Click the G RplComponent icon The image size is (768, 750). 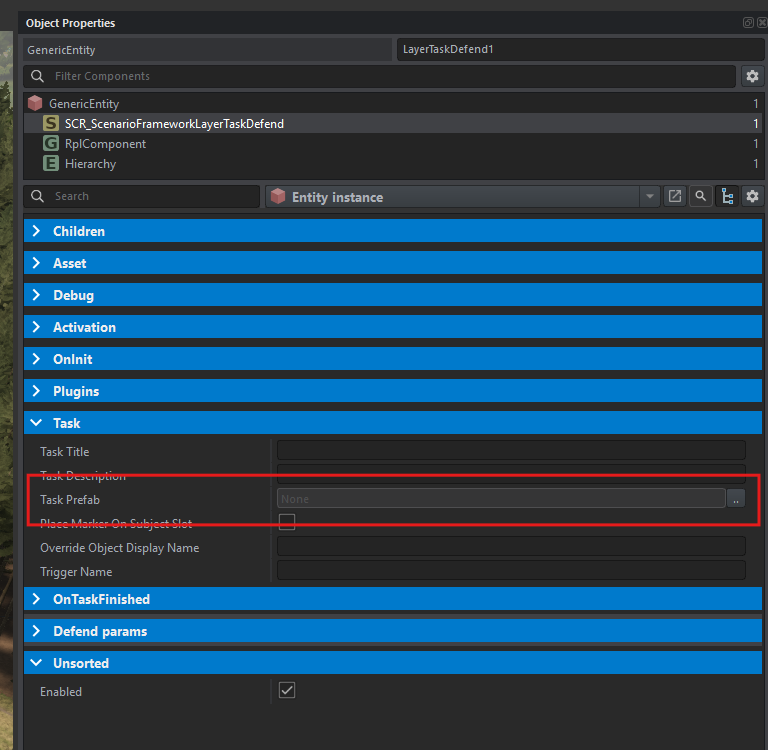(50, 144)
